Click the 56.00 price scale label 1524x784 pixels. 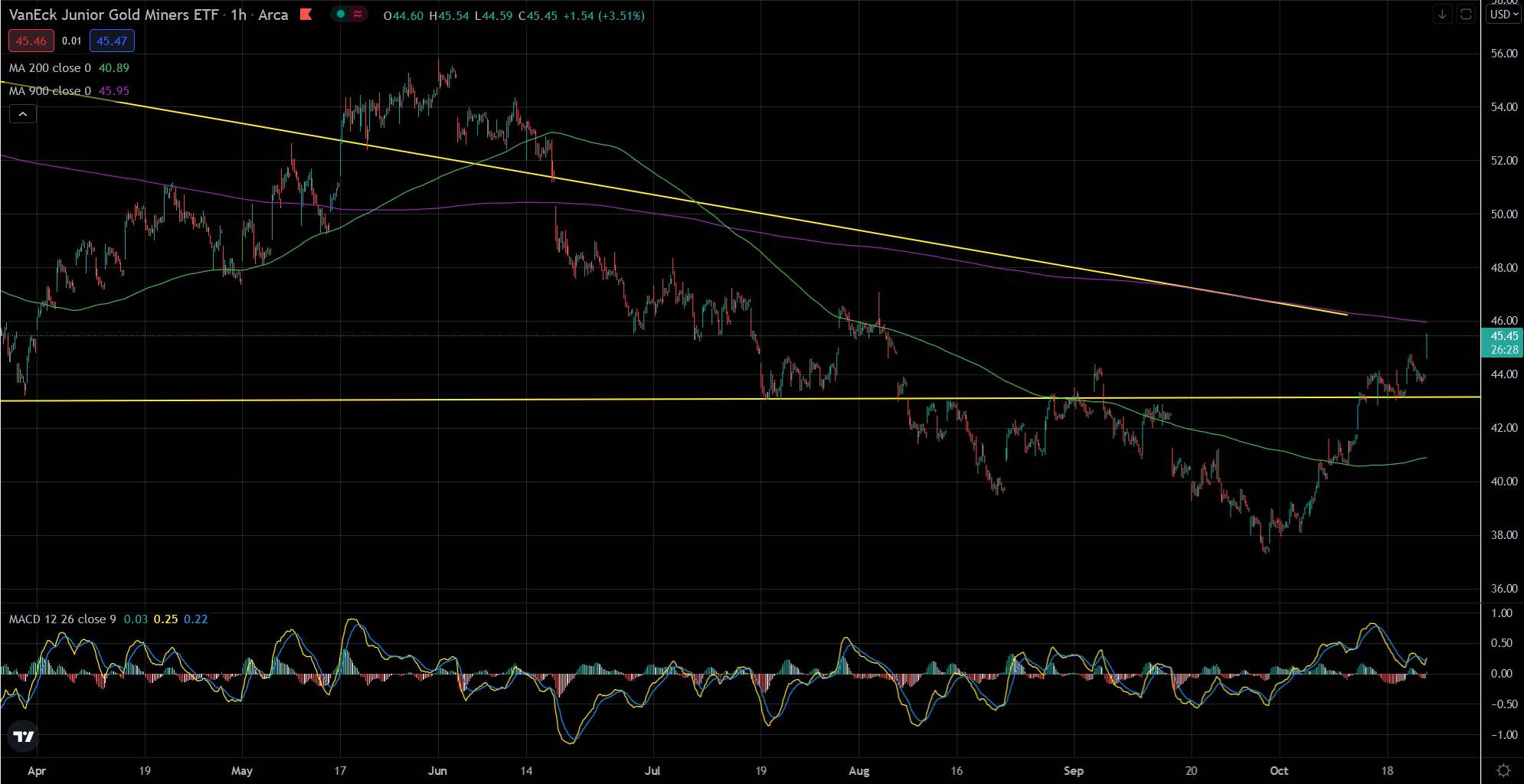point(1504,54)
